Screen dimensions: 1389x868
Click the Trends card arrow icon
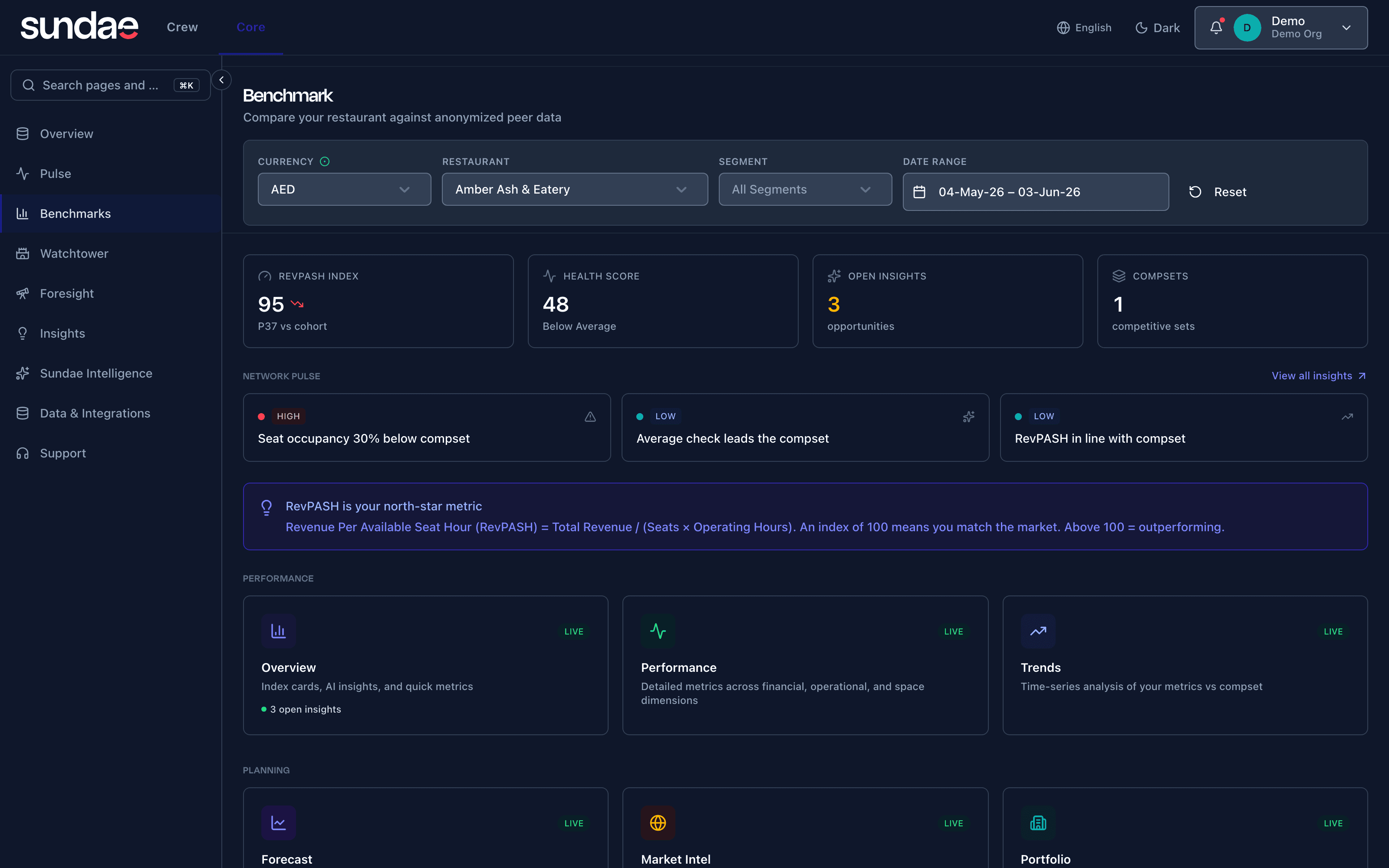pyautogui.click(x=1038, y=631)
